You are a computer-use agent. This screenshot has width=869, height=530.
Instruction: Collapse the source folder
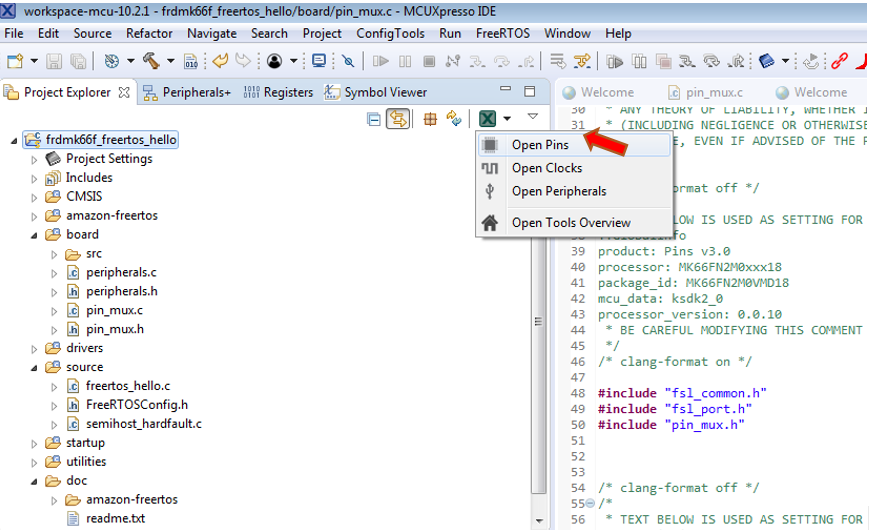(34, 368)
